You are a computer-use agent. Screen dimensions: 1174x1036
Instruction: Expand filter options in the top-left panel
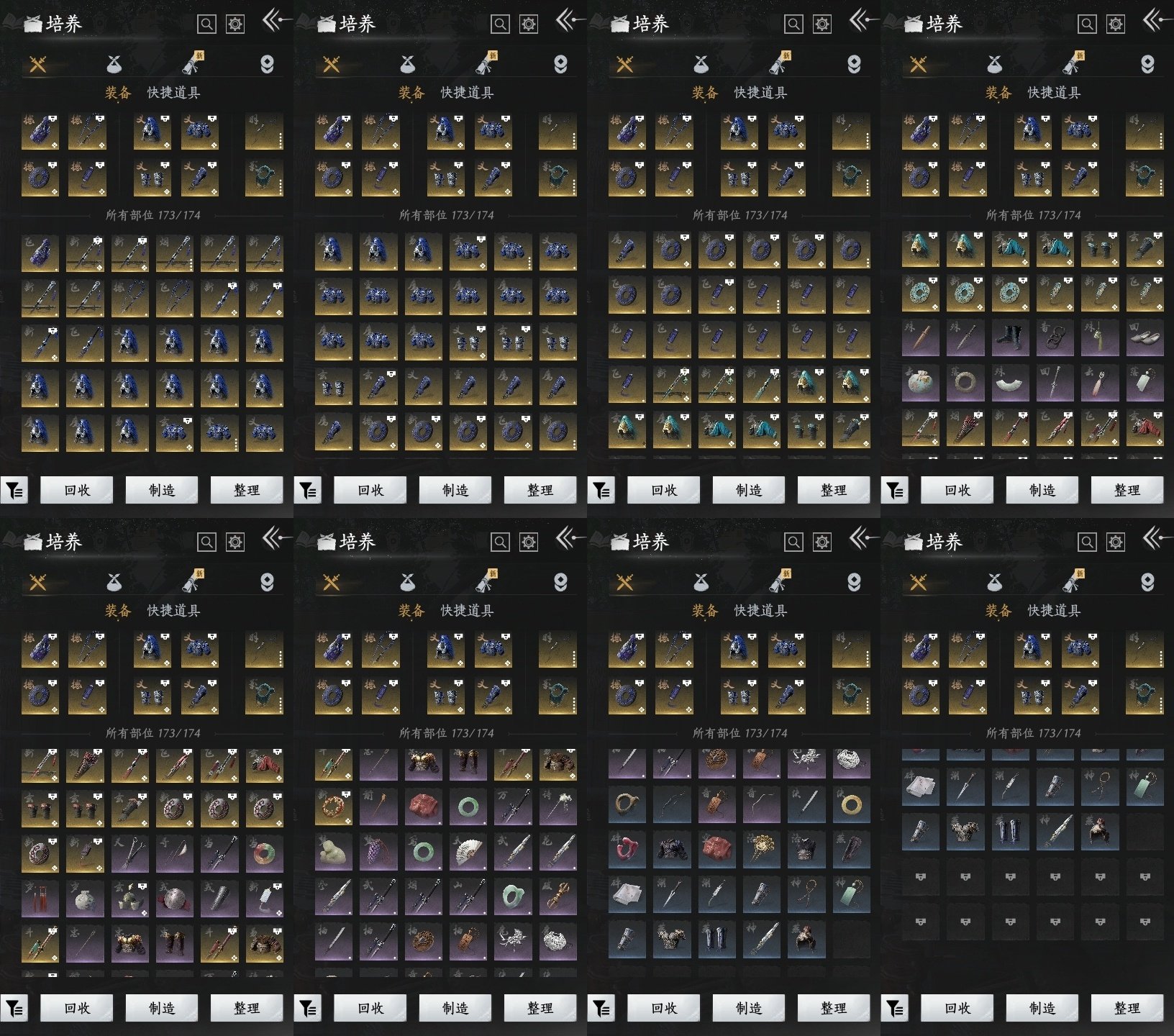tap(14, 491)
